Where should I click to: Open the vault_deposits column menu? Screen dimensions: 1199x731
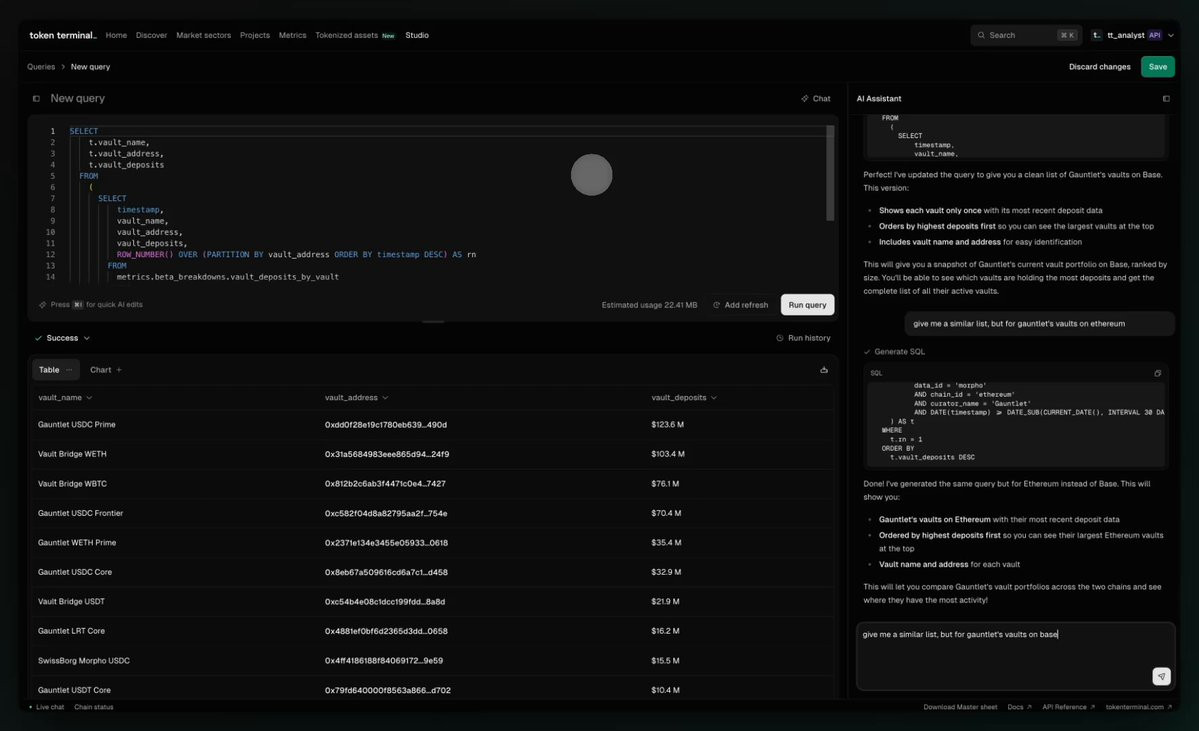[x=713, y=398]
